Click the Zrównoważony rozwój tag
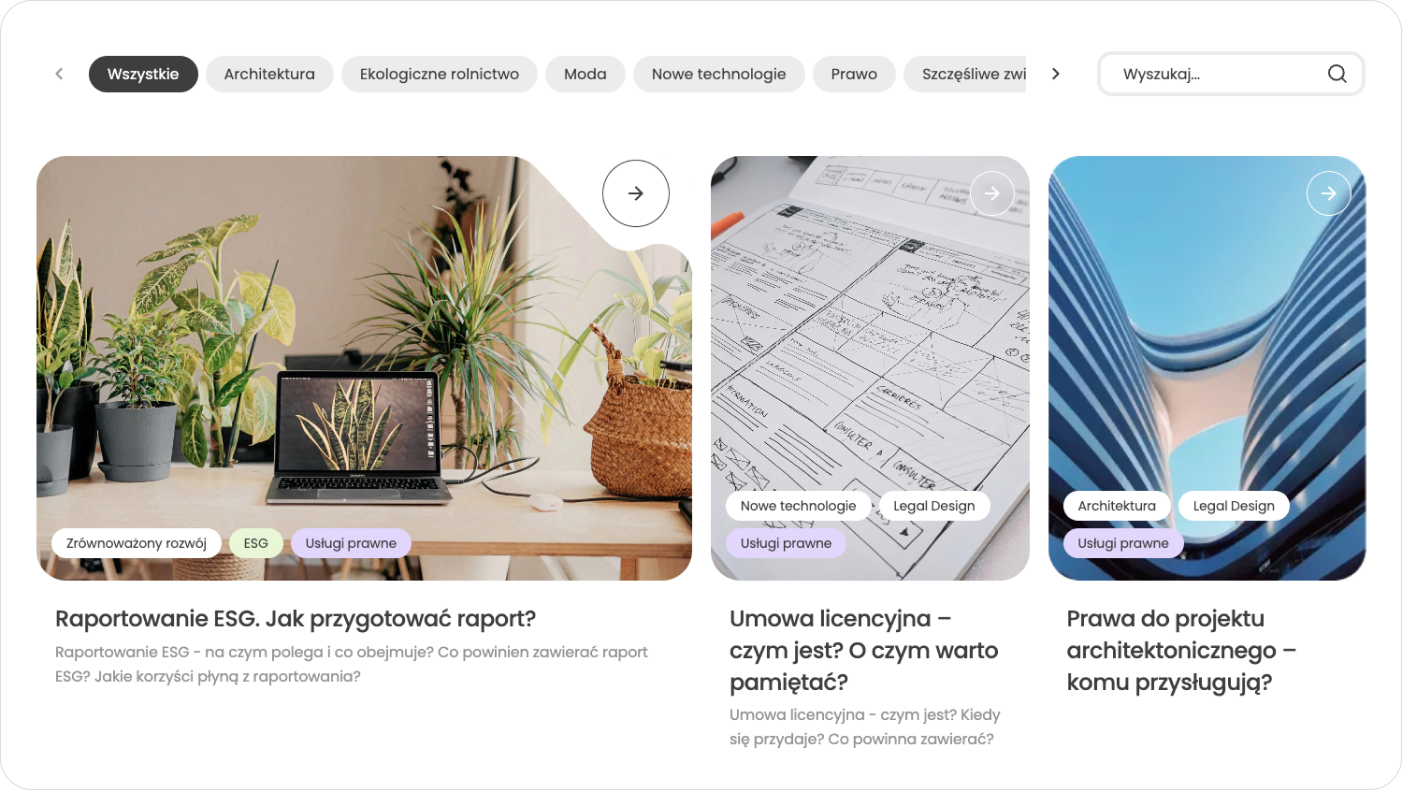The height and width of the screenshot is (790, 1402). pyautogui.click(x=136, y=543)
